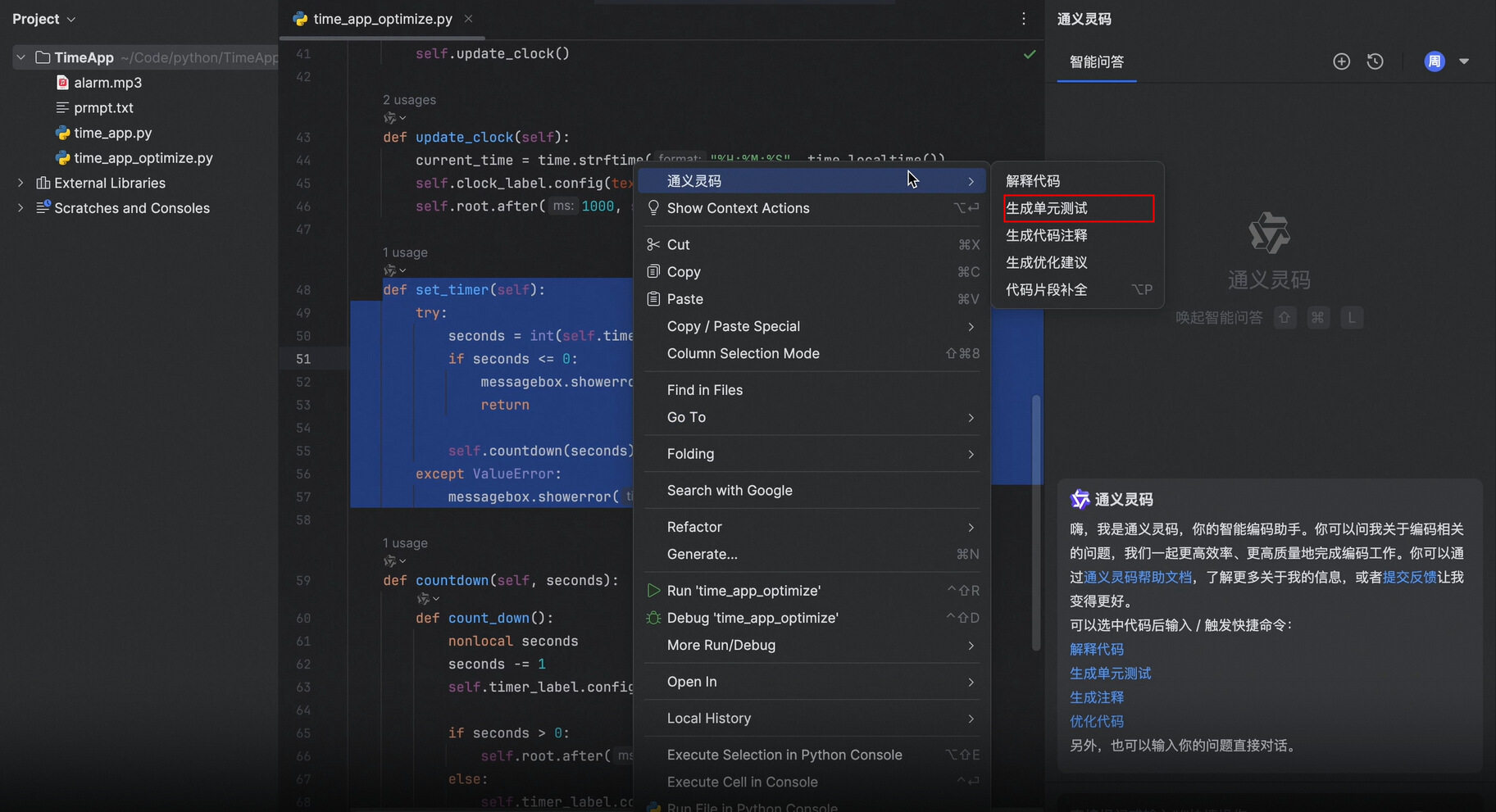
Task: Open the 通义灵码帮助文档 link
Action: [1138, 577]
